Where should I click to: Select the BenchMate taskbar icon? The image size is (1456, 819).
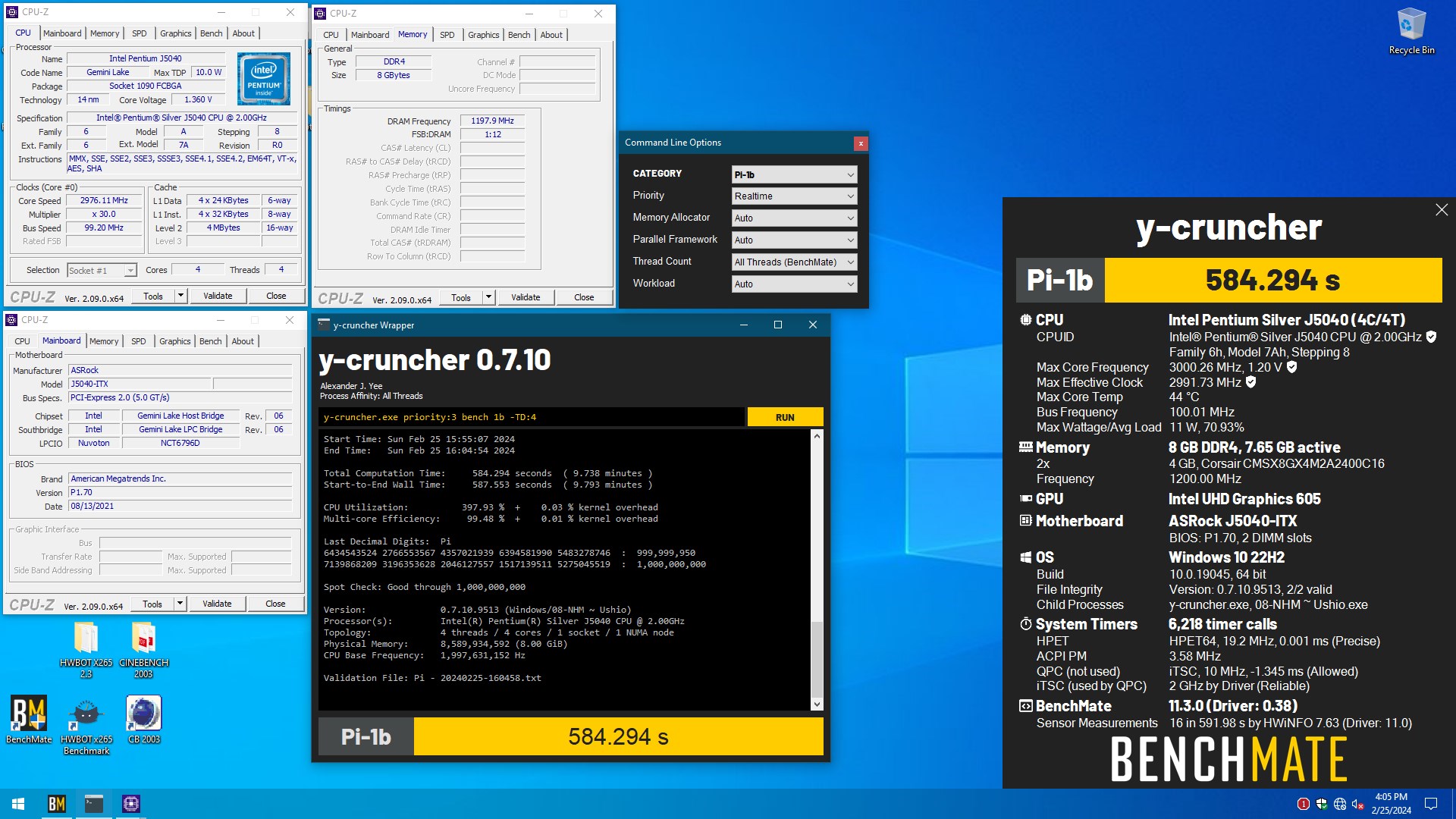pyautogui.click(x=57, y=804)
